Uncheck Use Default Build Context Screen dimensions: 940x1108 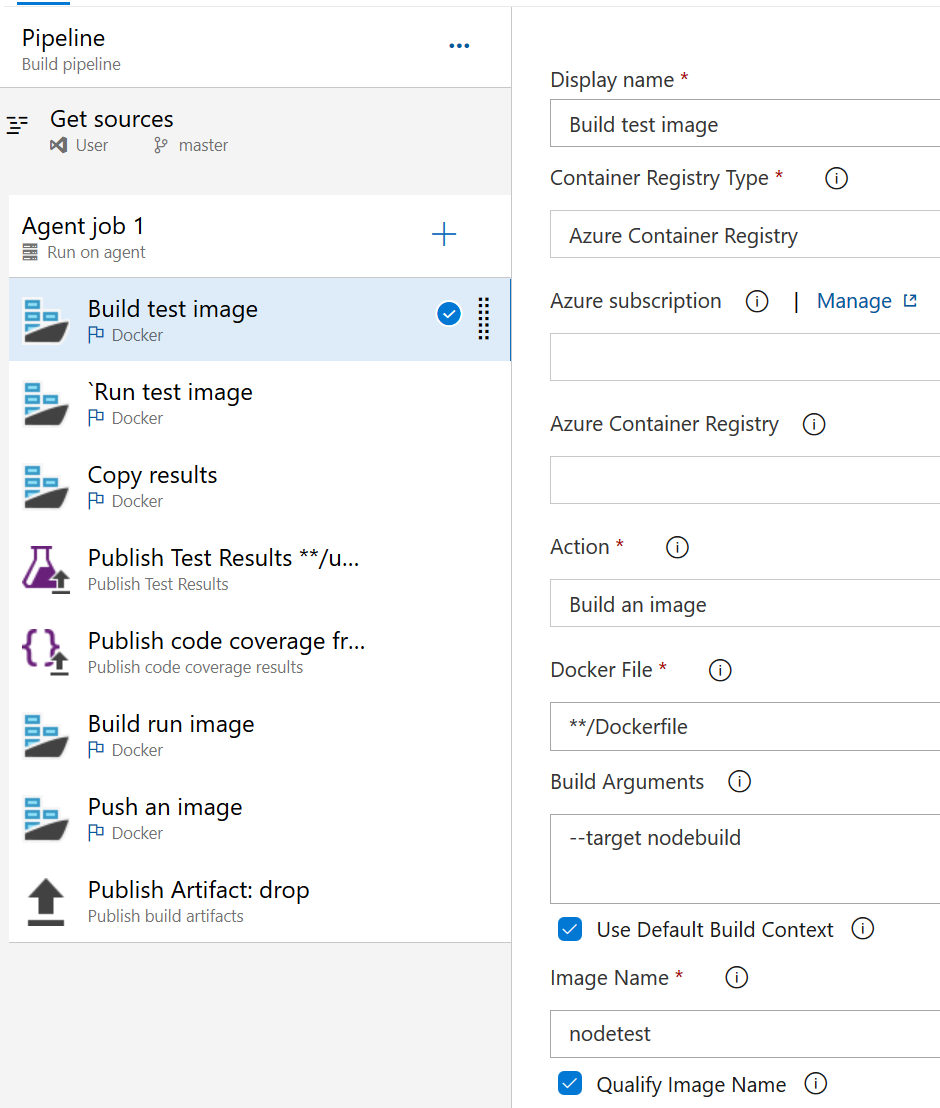pos(570,929)
